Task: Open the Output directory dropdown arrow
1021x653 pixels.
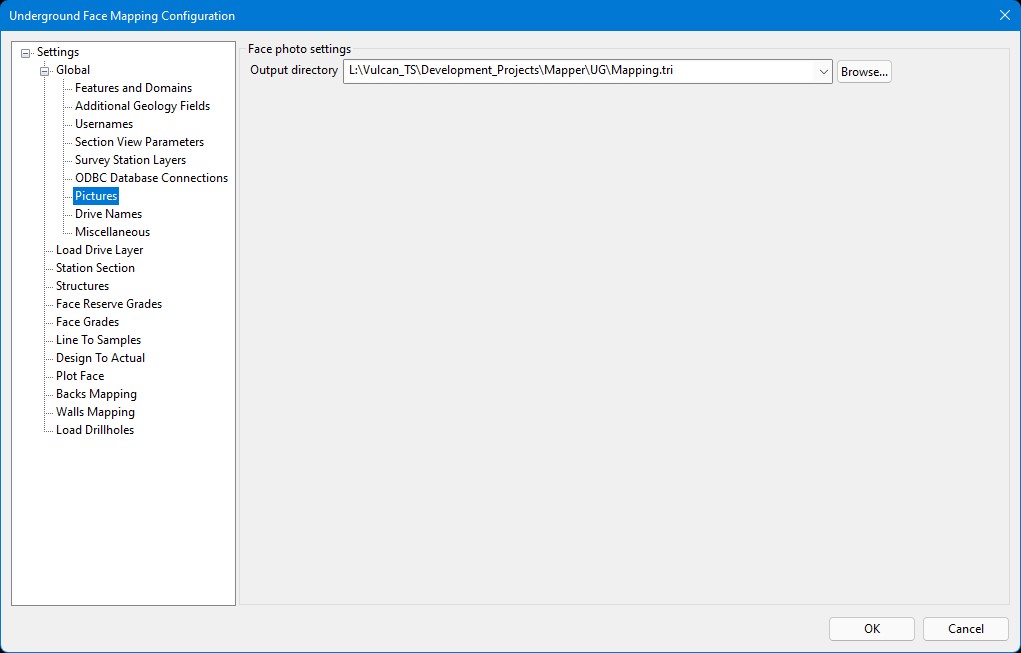Action: coord(823,72)
